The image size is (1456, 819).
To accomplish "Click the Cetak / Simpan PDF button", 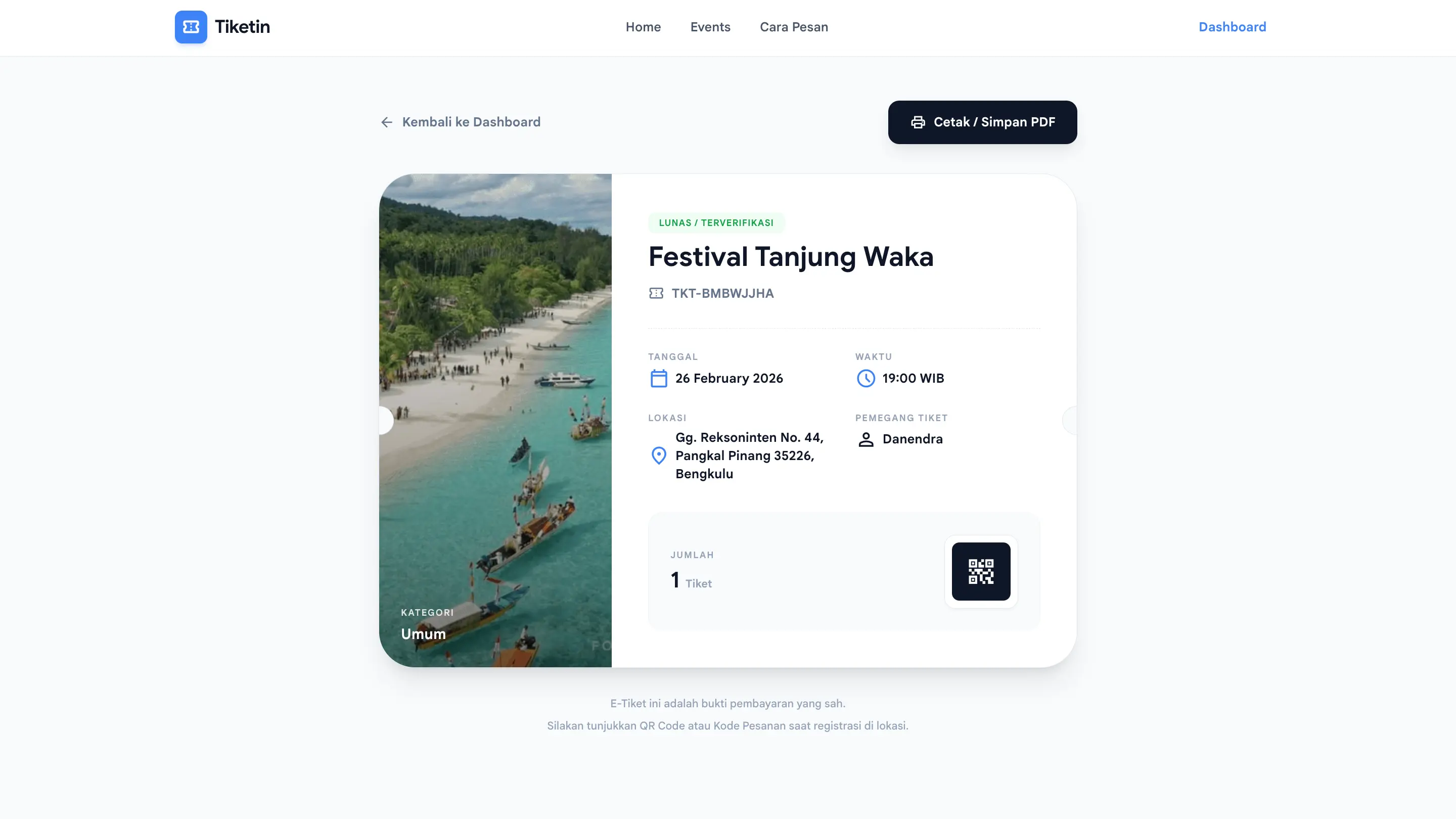I will coord(982,122).
